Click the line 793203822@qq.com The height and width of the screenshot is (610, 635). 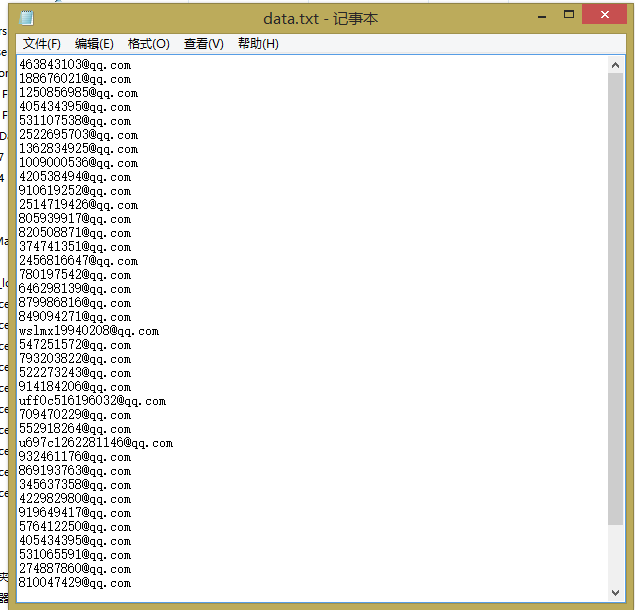pyautogui.click(x=75, y=359)
